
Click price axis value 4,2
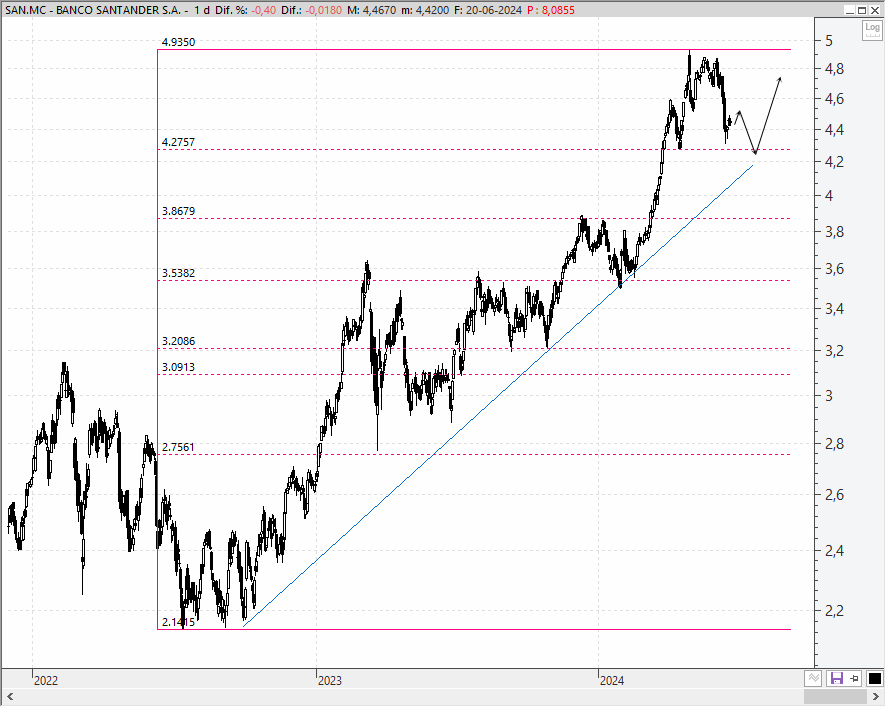coord(835,162)
